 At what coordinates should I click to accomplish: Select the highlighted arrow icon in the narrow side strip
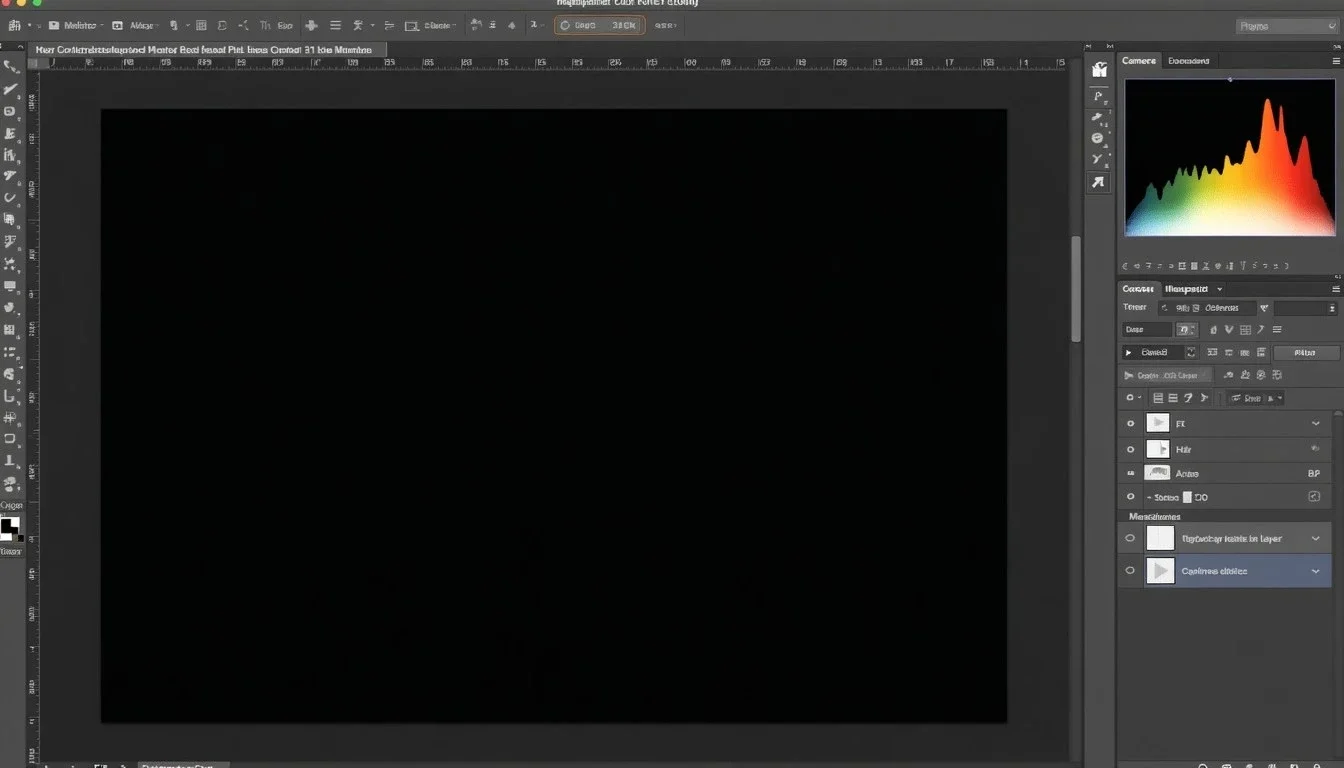(x=1099, y=182)
